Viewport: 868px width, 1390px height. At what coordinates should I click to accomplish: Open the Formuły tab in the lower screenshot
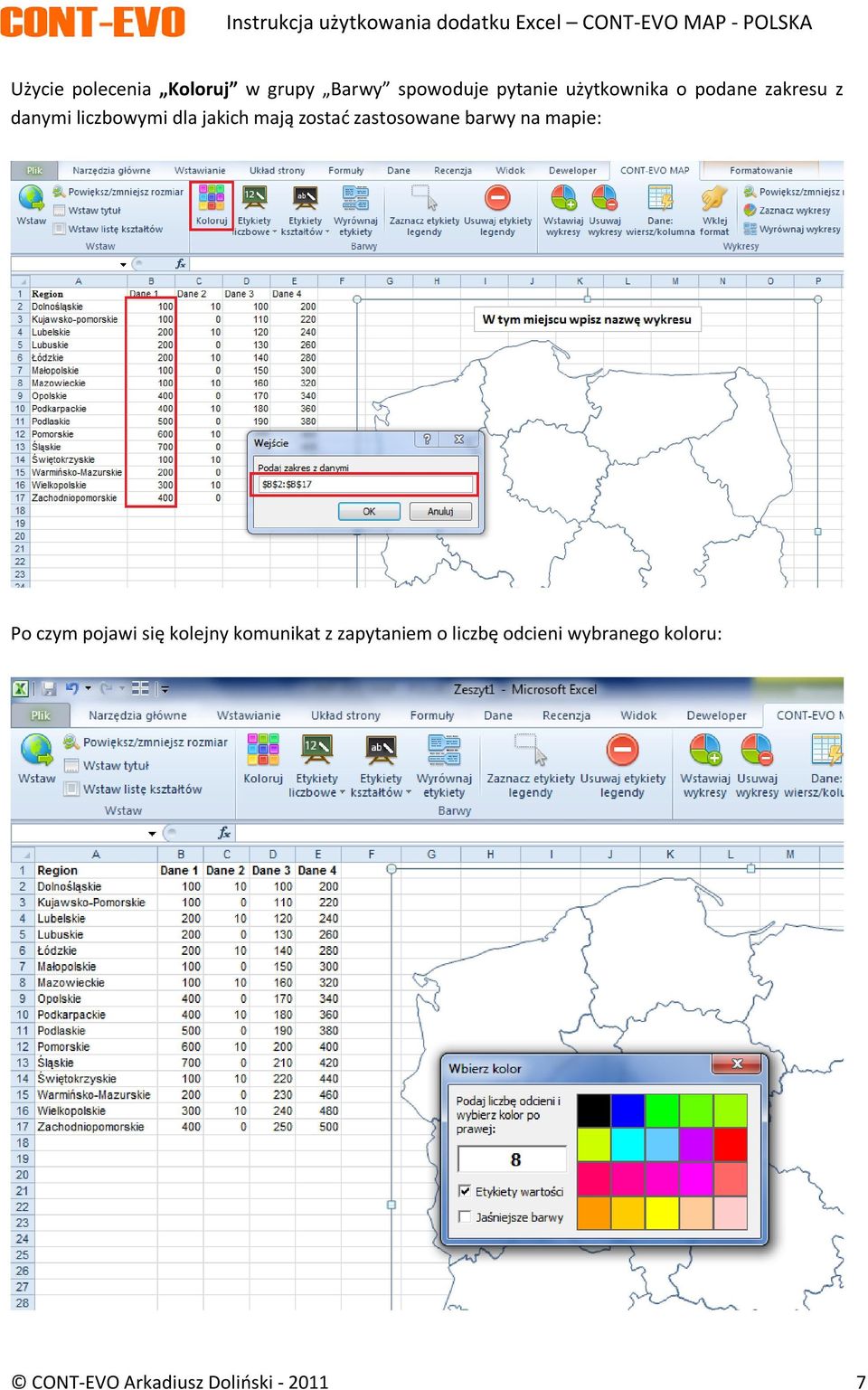431,715
